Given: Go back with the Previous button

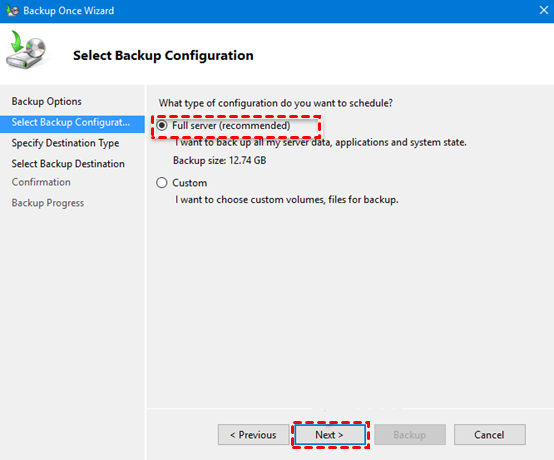Looking at the screenshot, I should (253, 435).
